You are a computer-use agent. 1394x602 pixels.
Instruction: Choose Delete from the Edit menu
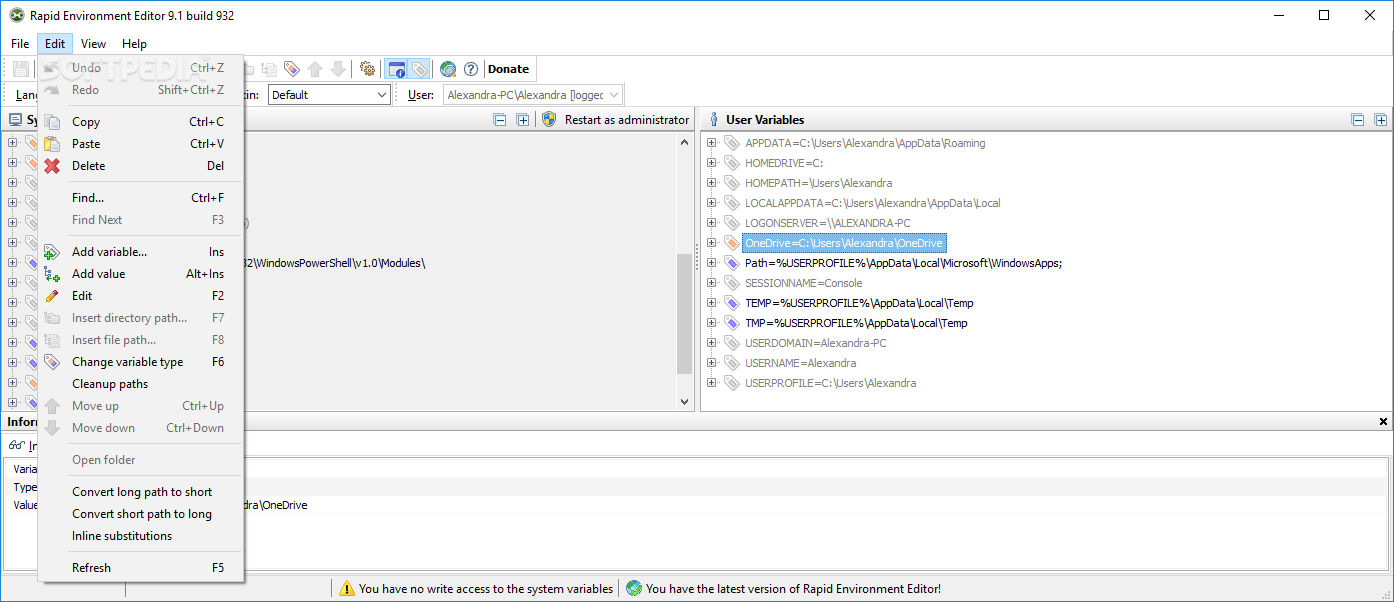click(140, 166)
